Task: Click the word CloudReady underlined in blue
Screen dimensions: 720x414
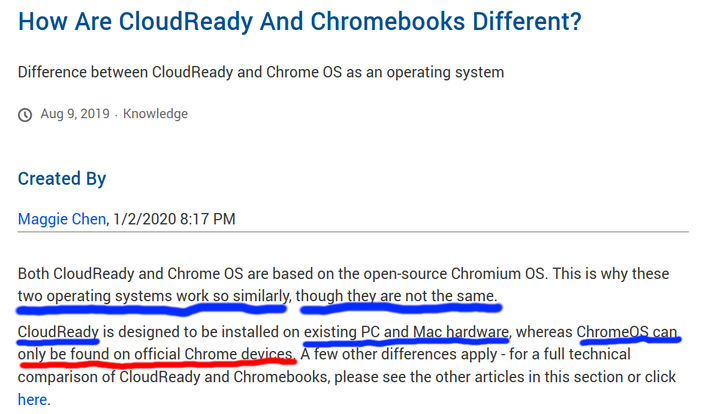Action: point(58,332)
